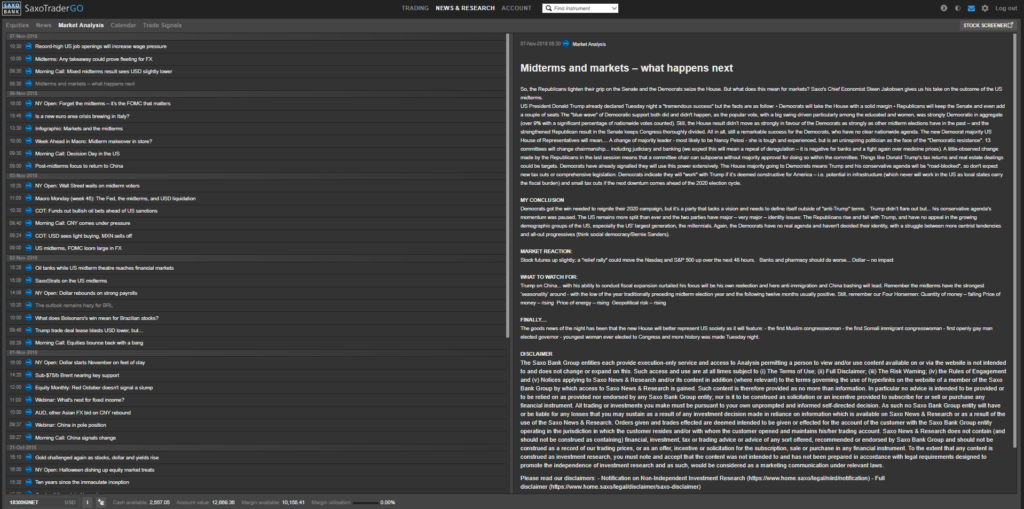
Task: Click the source icon beside Record-high US job openings
Action: pos(29,46)
